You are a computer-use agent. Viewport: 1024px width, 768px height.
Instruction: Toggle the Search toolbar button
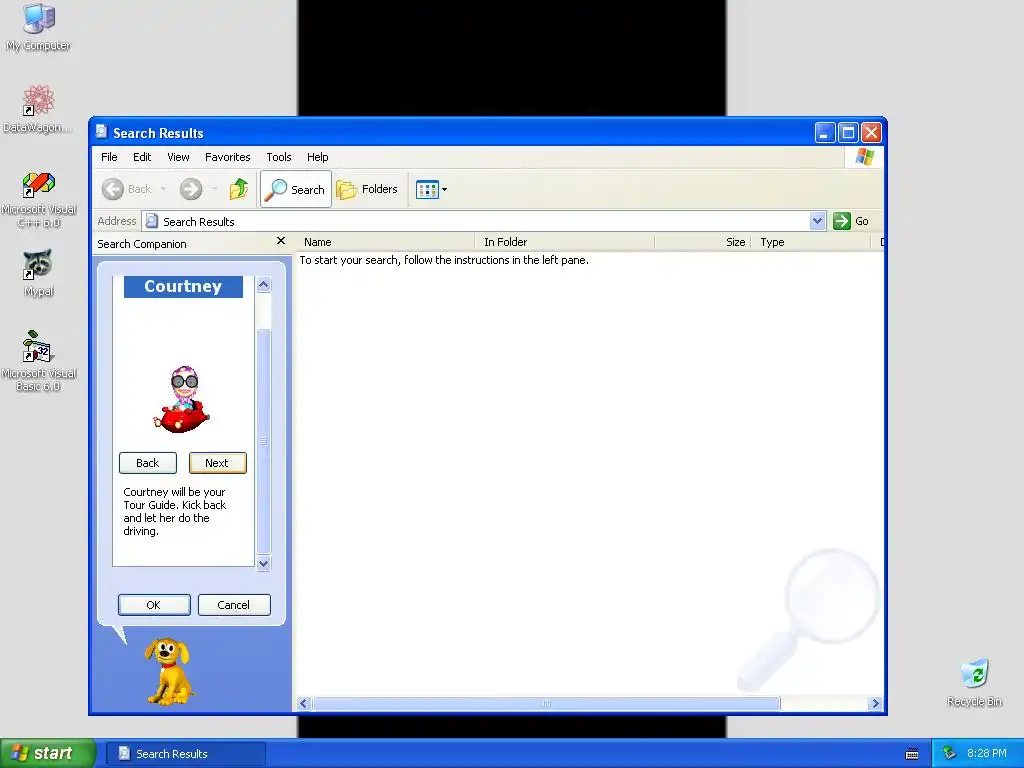point(296,189)
